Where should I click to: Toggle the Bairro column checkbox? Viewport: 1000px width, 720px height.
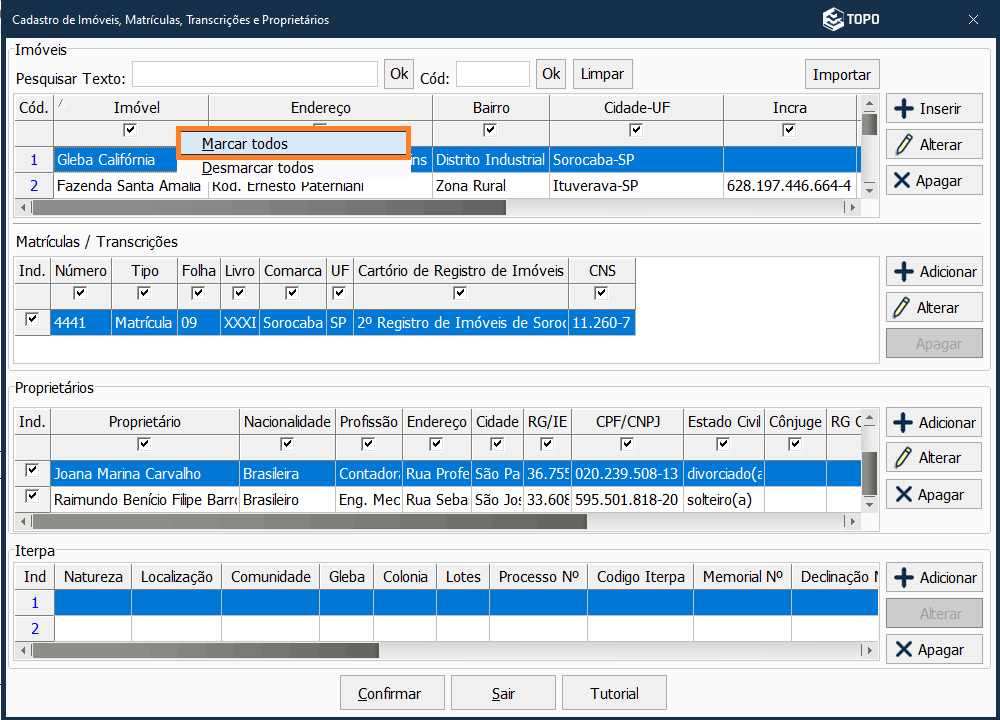click(490, 130)
